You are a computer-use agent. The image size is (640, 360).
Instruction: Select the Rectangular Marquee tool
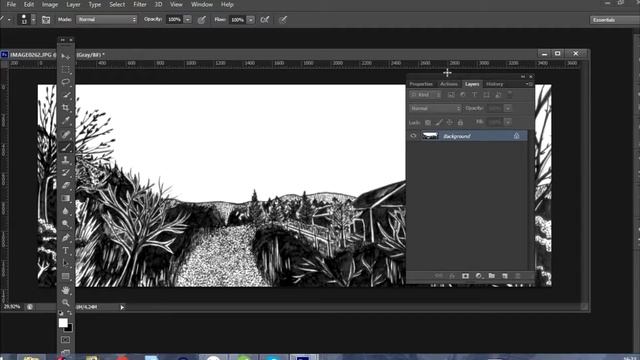[65, 69]
